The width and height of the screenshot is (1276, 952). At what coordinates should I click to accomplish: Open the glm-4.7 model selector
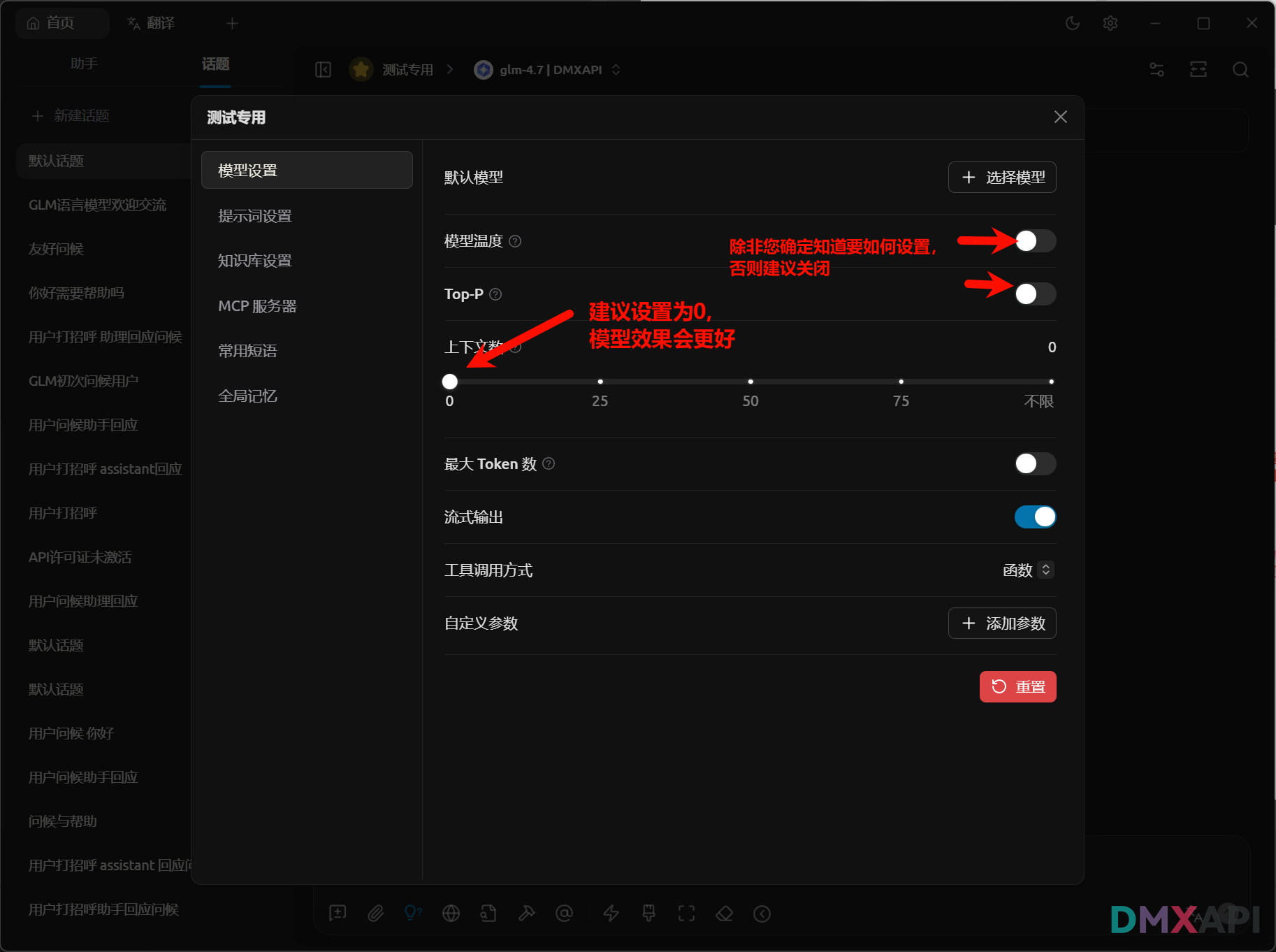[550, 69]
